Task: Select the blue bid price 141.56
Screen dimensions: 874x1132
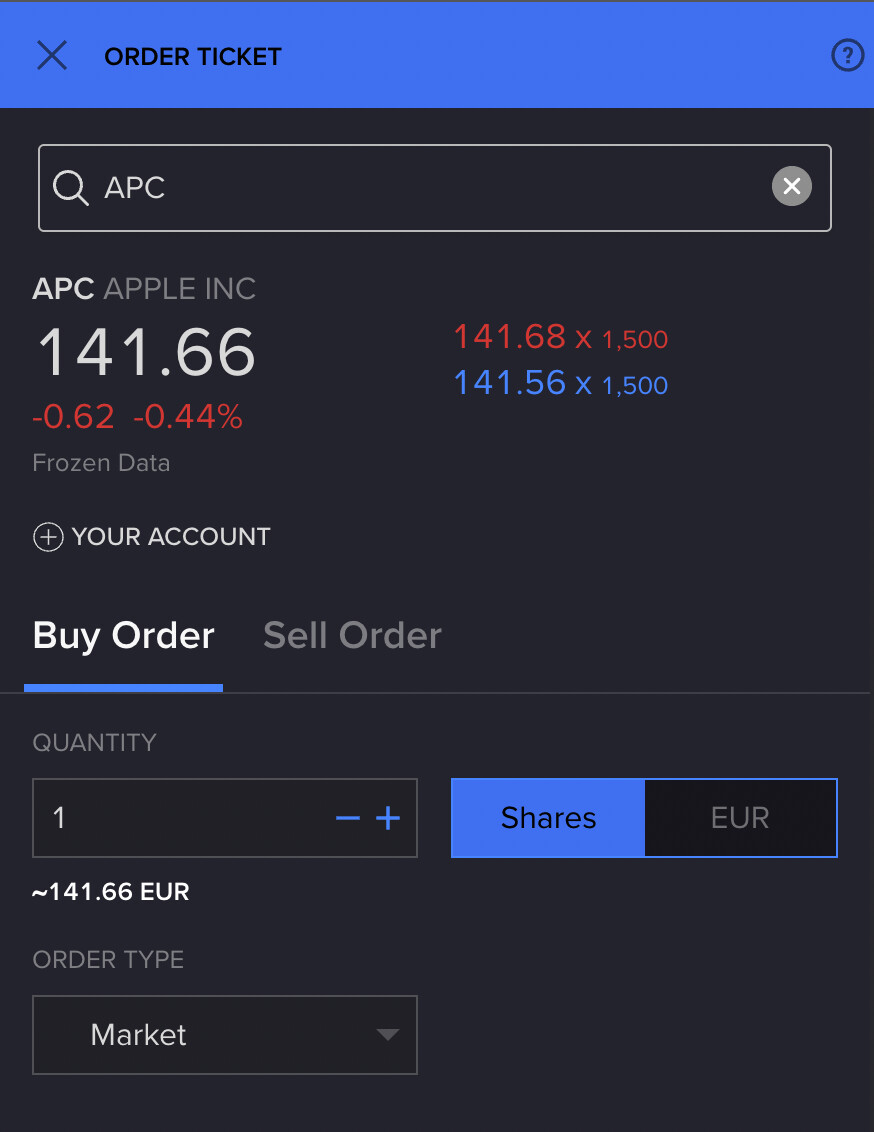Action: pos(510,382)
